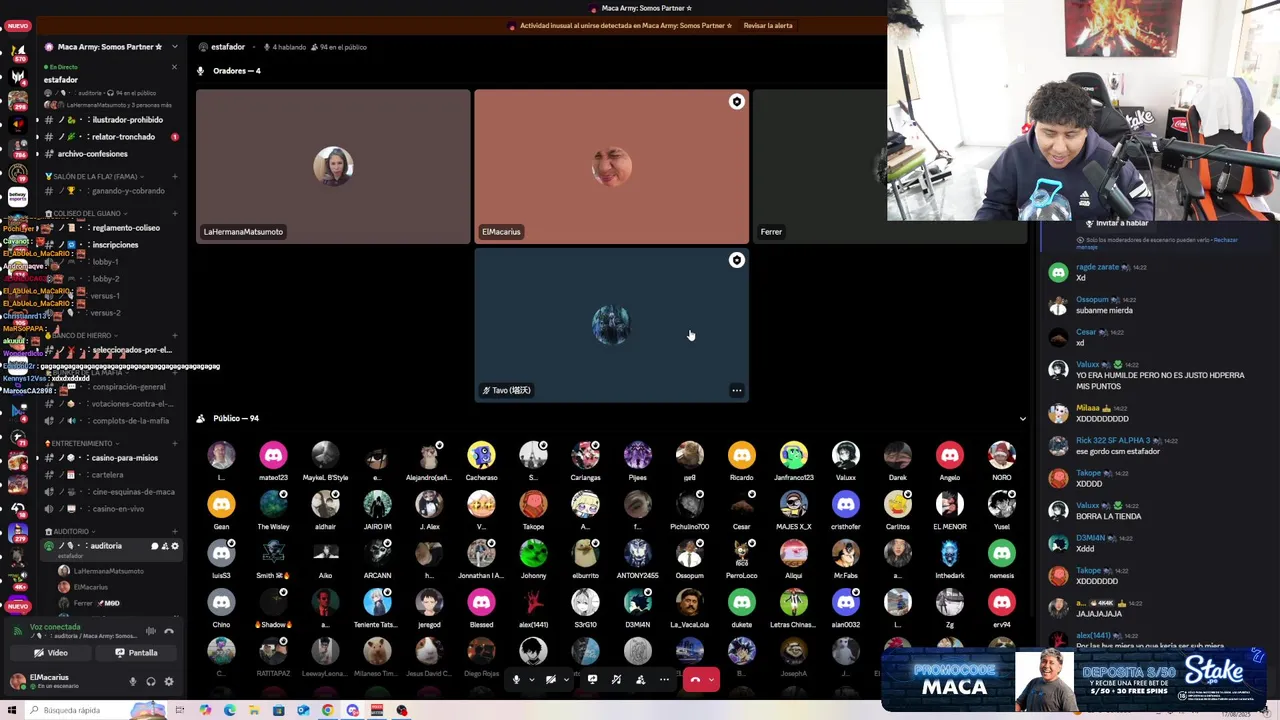The image size is (1280, 720).
Task: Open chat of auditoria stage channel
Action: 155,546
